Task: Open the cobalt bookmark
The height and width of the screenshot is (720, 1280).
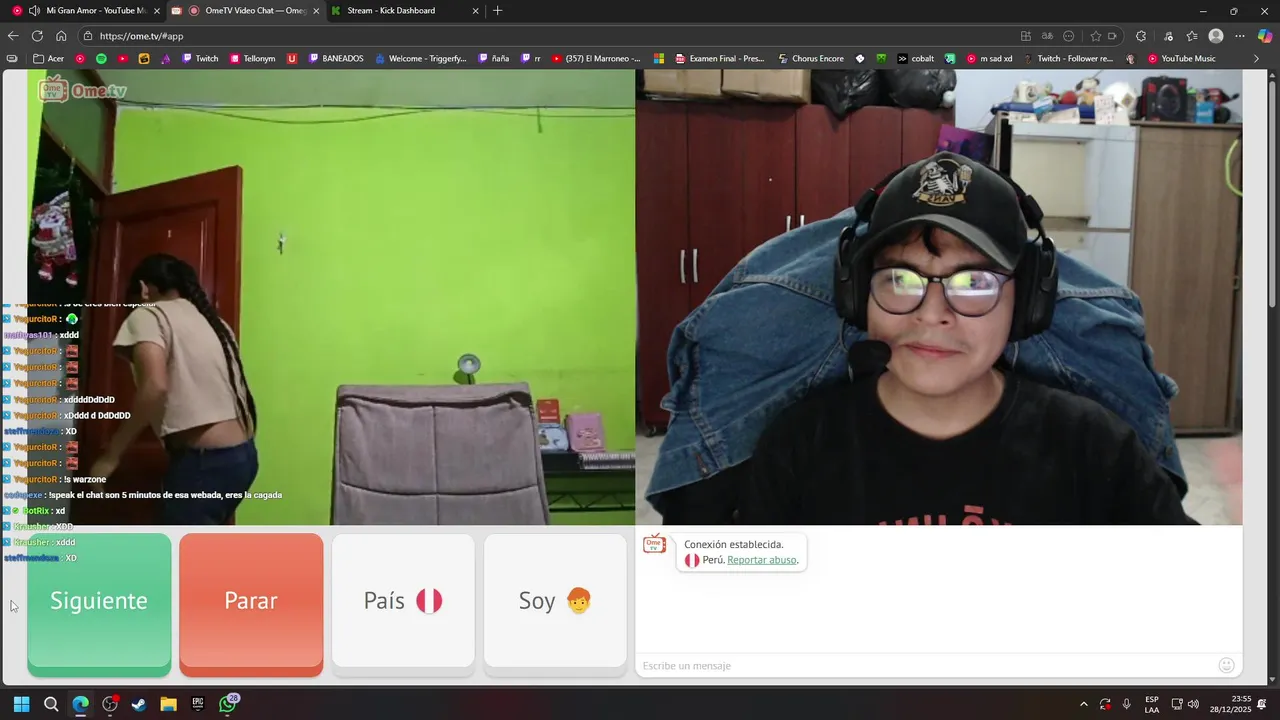Action: point(915,59)
